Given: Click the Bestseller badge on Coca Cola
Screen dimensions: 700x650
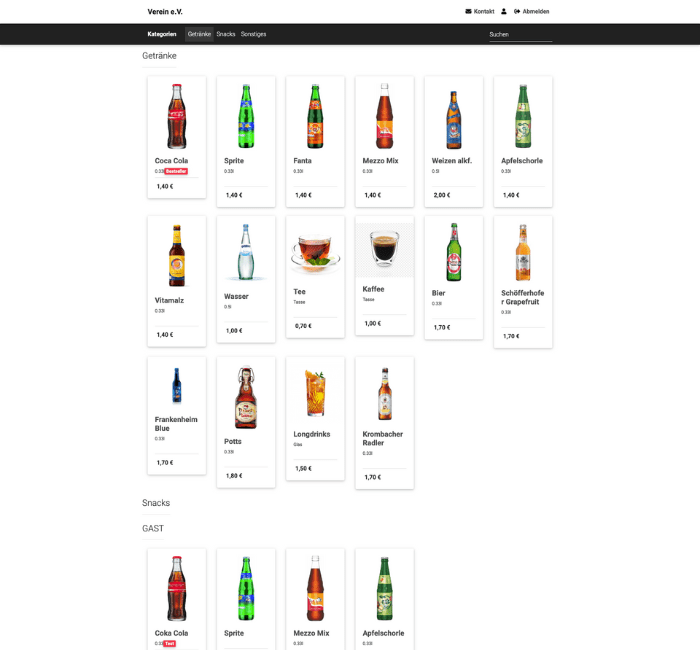Looking at the screenshot, I should coord(176,171).
